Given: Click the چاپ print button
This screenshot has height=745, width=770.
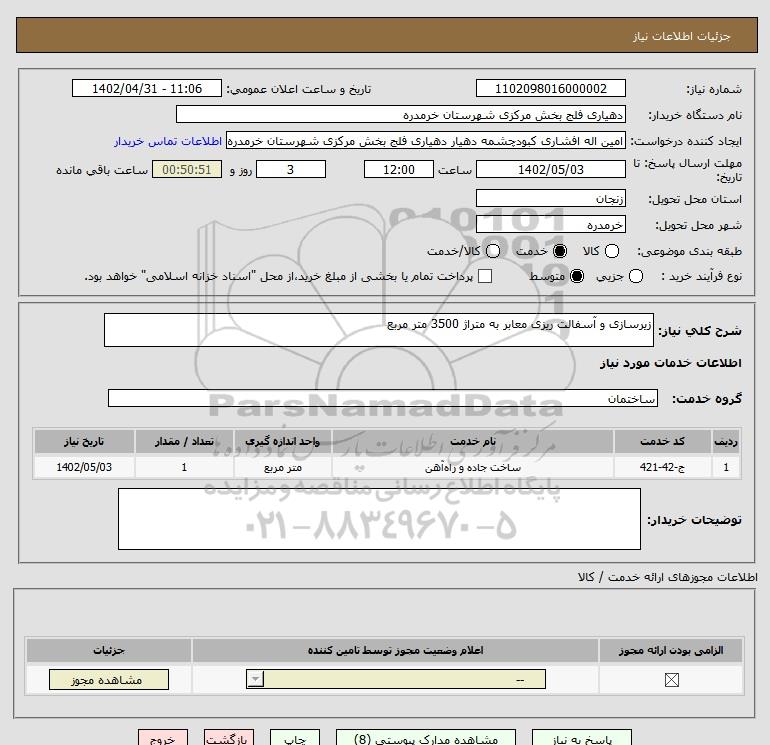Looking at the screenshot, I should click(x=295, y=738).
